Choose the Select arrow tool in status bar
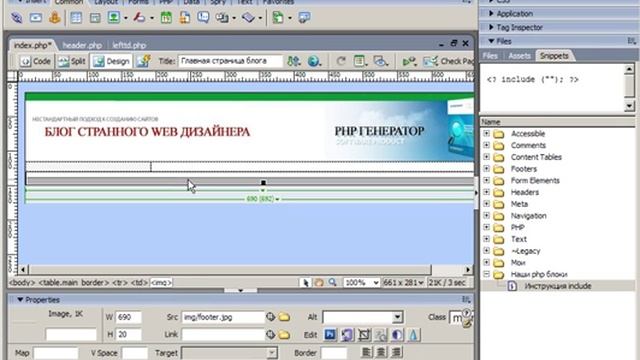The image size is (640, 360). pyautogui.click(x=305, y=282)
